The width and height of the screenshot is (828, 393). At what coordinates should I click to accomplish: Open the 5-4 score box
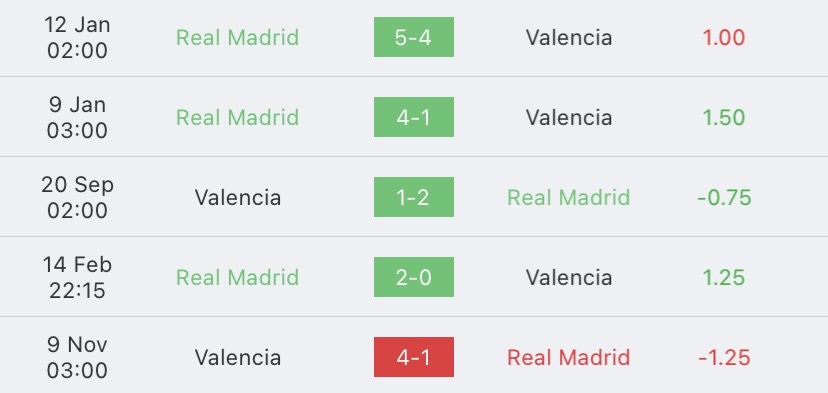click(x=413, y=37)
